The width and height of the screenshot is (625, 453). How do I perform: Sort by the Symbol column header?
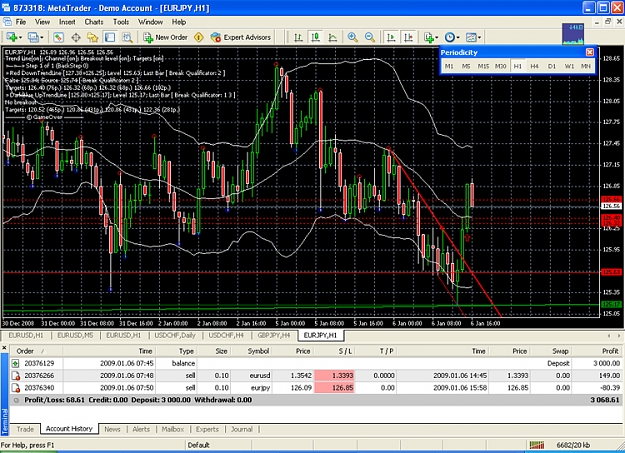(x=253, y=351)
